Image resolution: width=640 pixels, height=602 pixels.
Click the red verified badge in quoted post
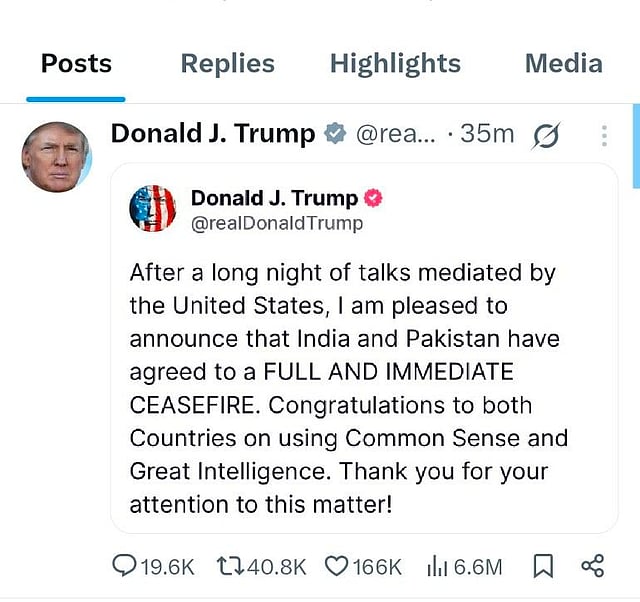pyautogui.click(x=373, y=198)
